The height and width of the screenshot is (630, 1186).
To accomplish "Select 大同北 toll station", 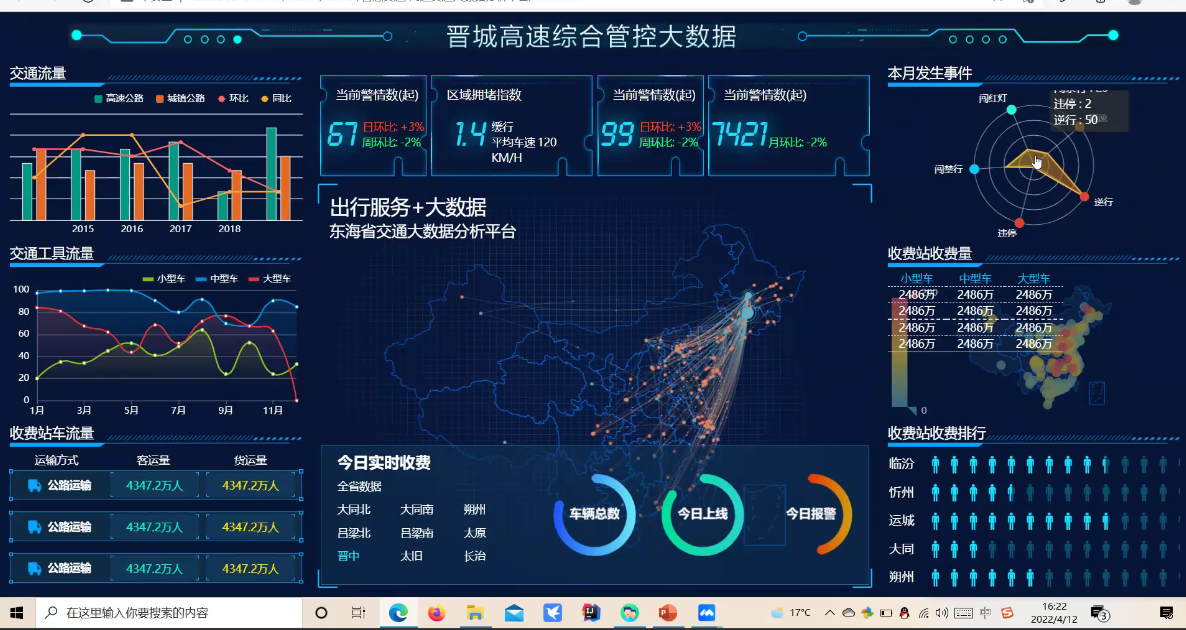I will [354, 510].
